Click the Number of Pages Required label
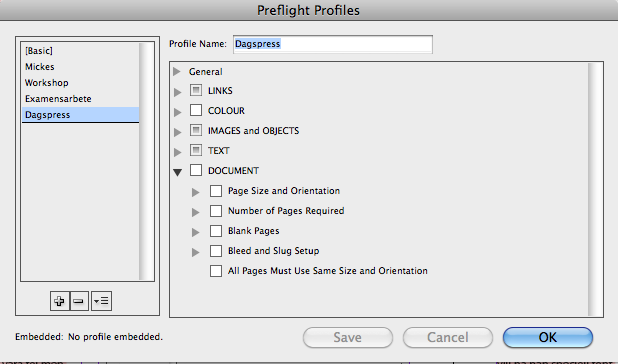This screenshot has height=364, width=618. coord(286,211)
